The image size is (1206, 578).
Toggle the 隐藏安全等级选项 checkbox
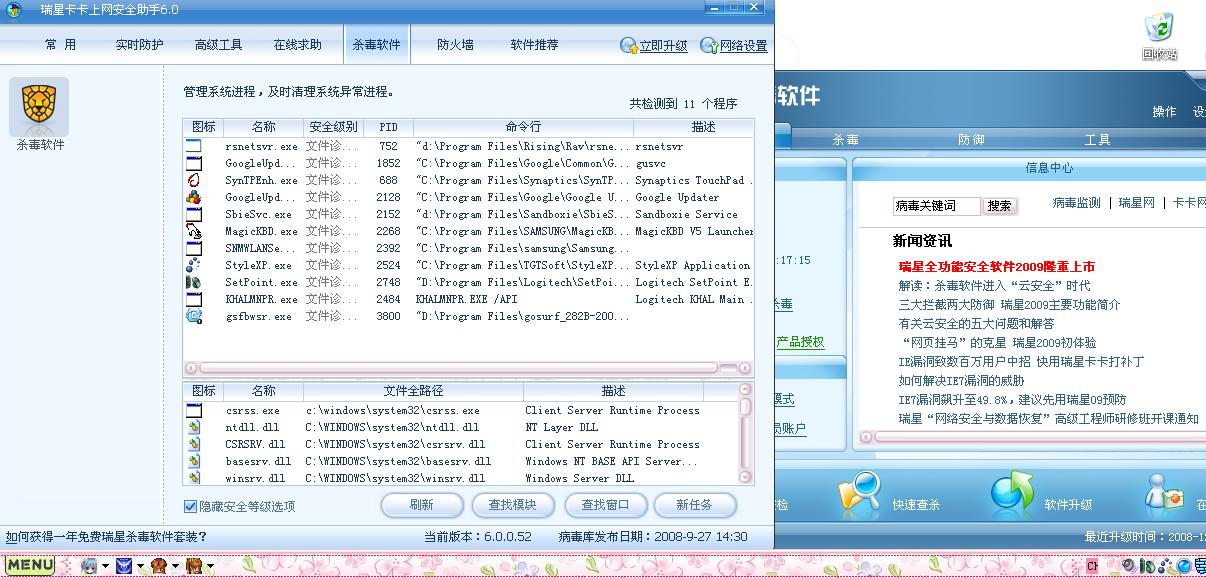pos(190,506)
